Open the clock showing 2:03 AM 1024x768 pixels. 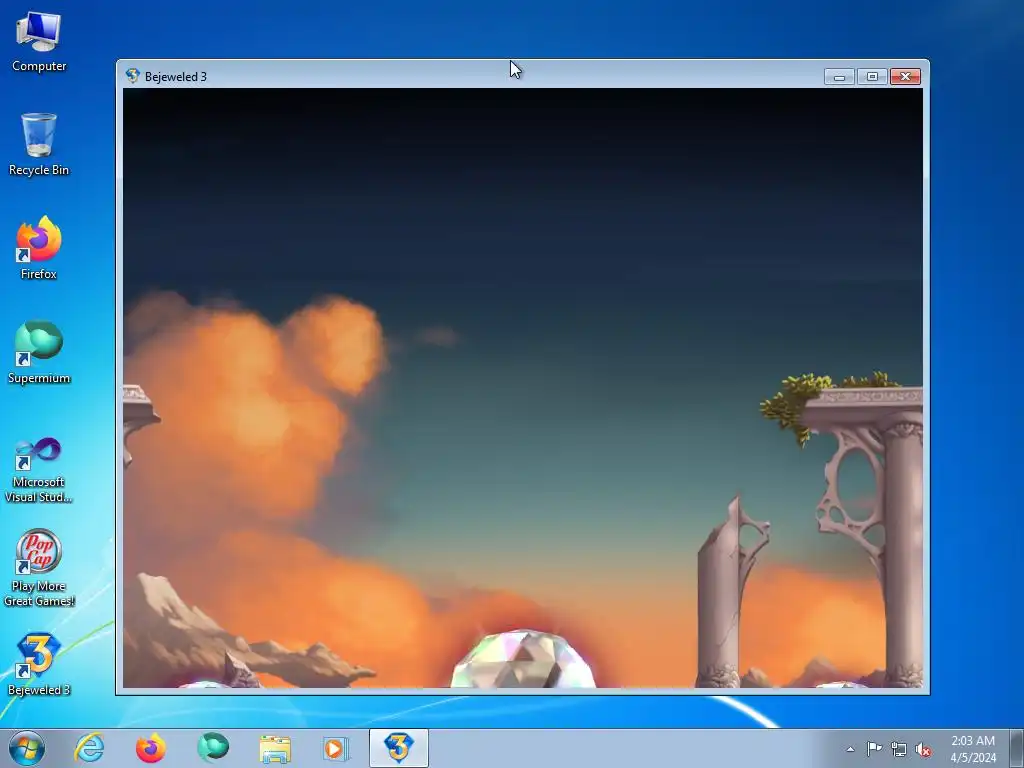click(x=973, y=749)
